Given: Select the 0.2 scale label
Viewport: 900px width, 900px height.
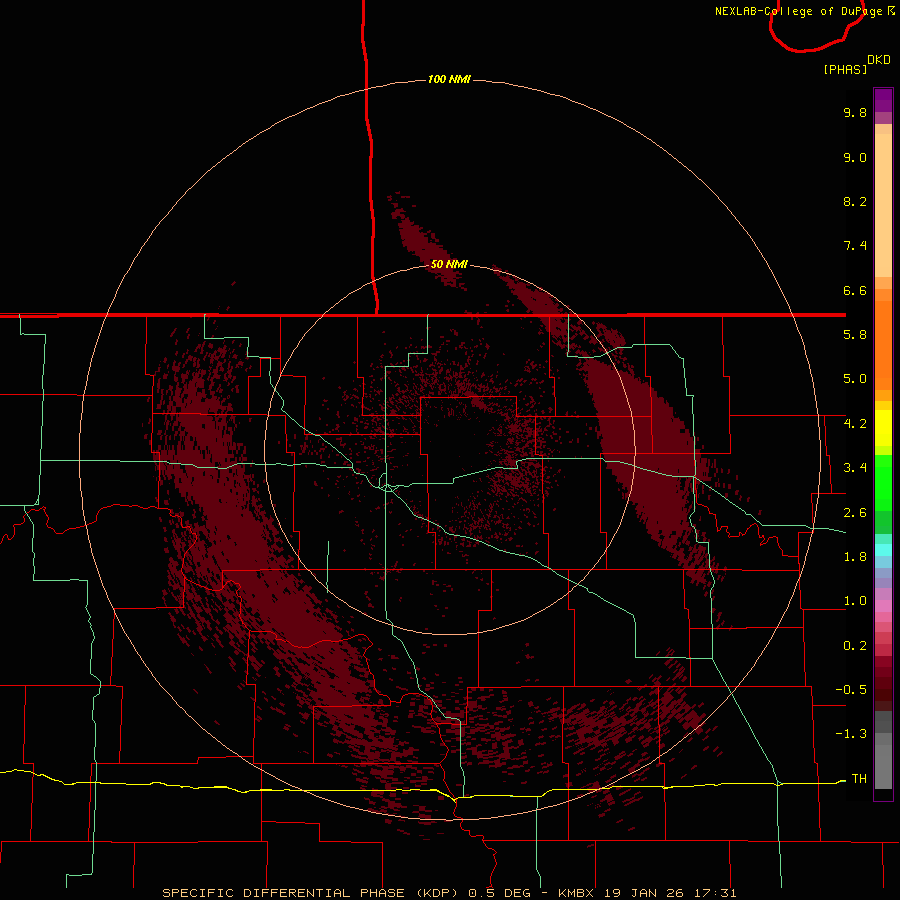Looking at the screenshot, I should click(x=855, y=646).
